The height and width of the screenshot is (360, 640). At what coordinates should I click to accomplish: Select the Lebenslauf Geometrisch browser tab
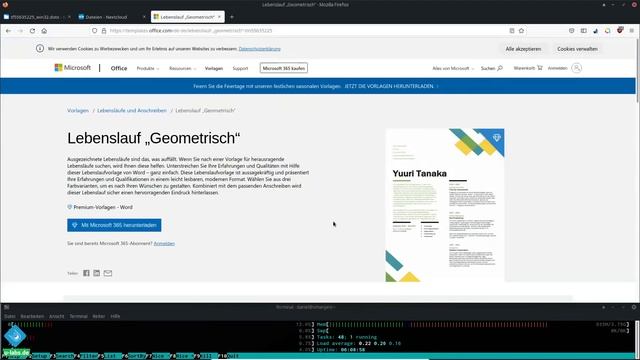click(x=187, y=17)
